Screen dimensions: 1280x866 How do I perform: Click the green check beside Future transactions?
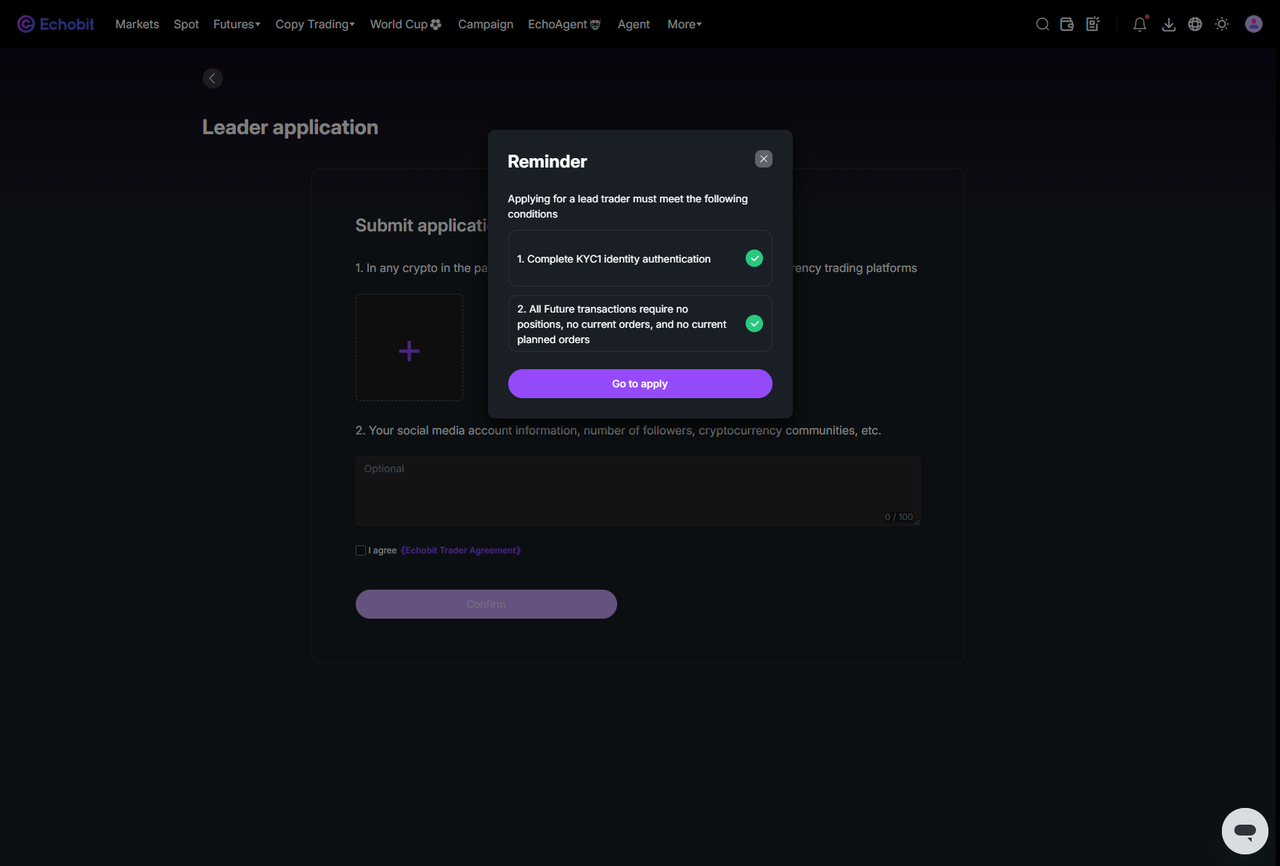pyautogui.click(x=754, y=324)
